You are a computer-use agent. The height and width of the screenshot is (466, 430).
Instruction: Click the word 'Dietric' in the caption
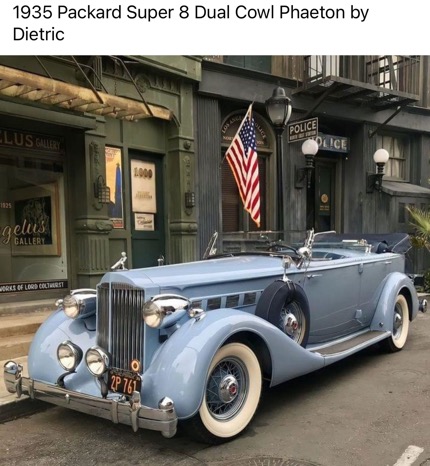[38, 34]
